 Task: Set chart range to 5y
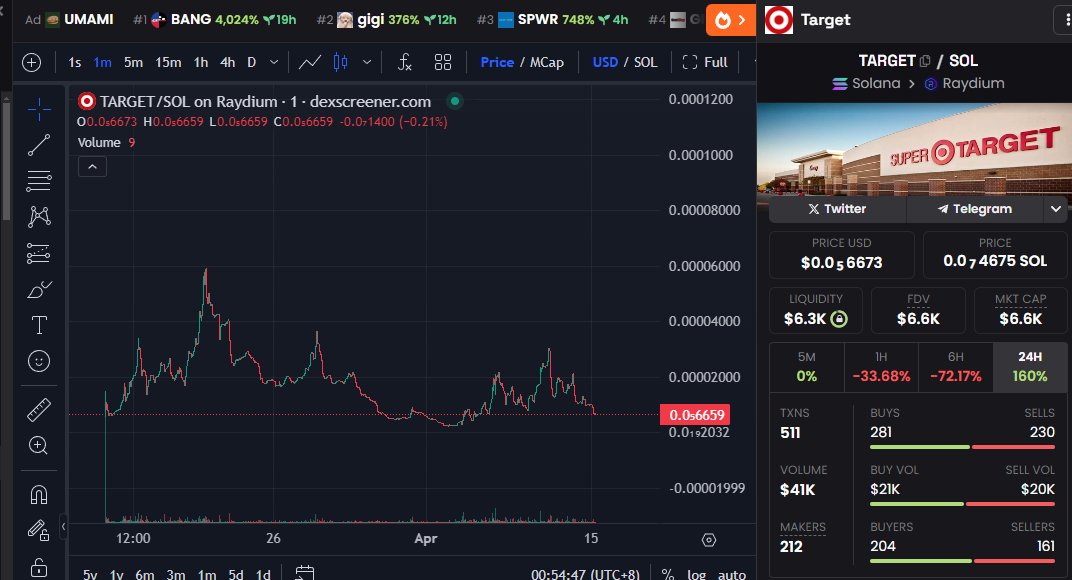(x=90, y=575)
